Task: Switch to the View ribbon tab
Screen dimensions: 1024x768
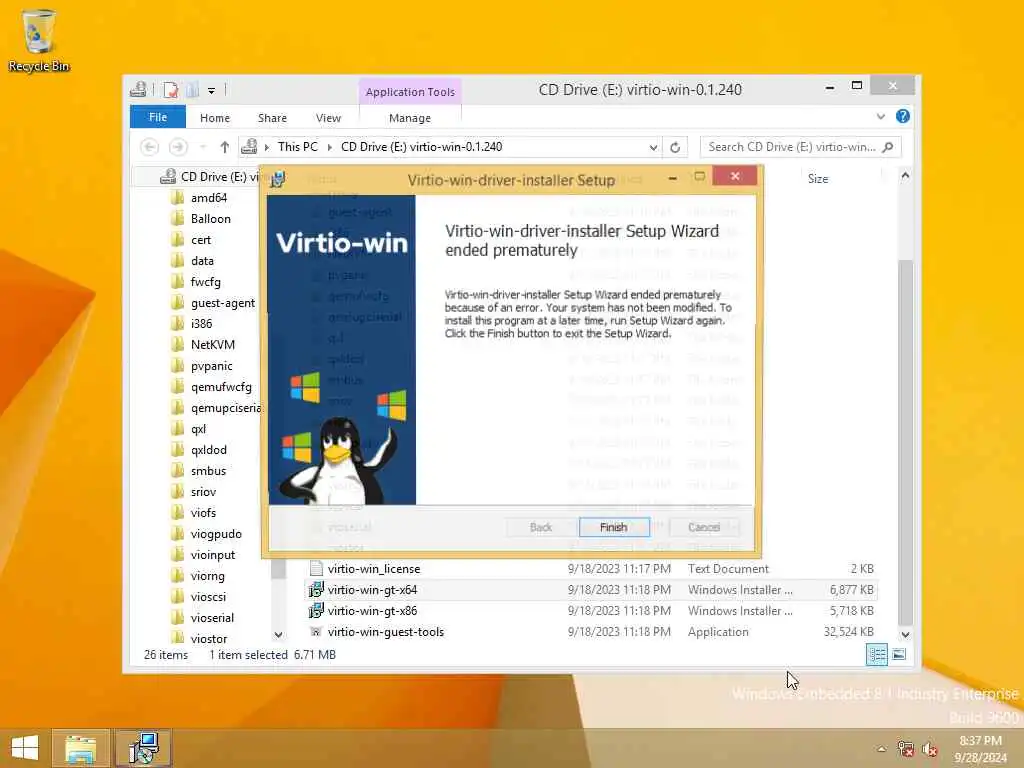Action: tap(328, 118)
